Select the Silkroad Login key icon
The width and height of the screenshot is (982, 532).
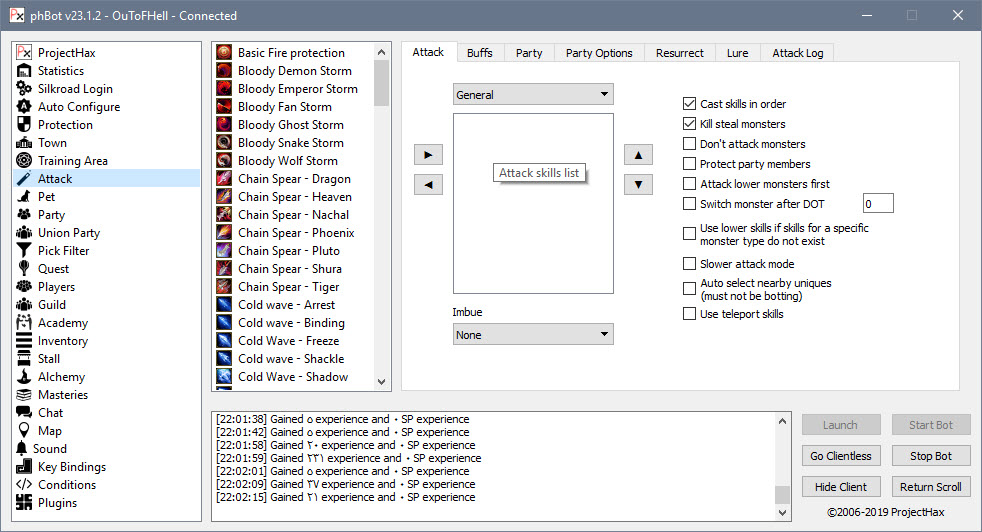(24, 89)
